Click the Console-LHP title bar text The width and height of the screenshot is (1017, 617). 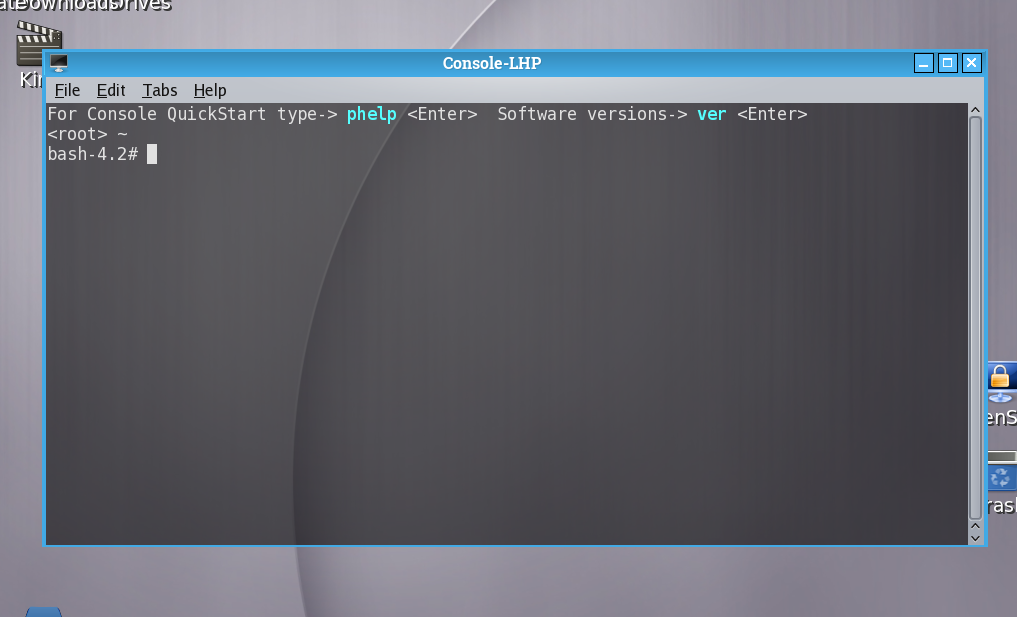[x=492, y=63]
